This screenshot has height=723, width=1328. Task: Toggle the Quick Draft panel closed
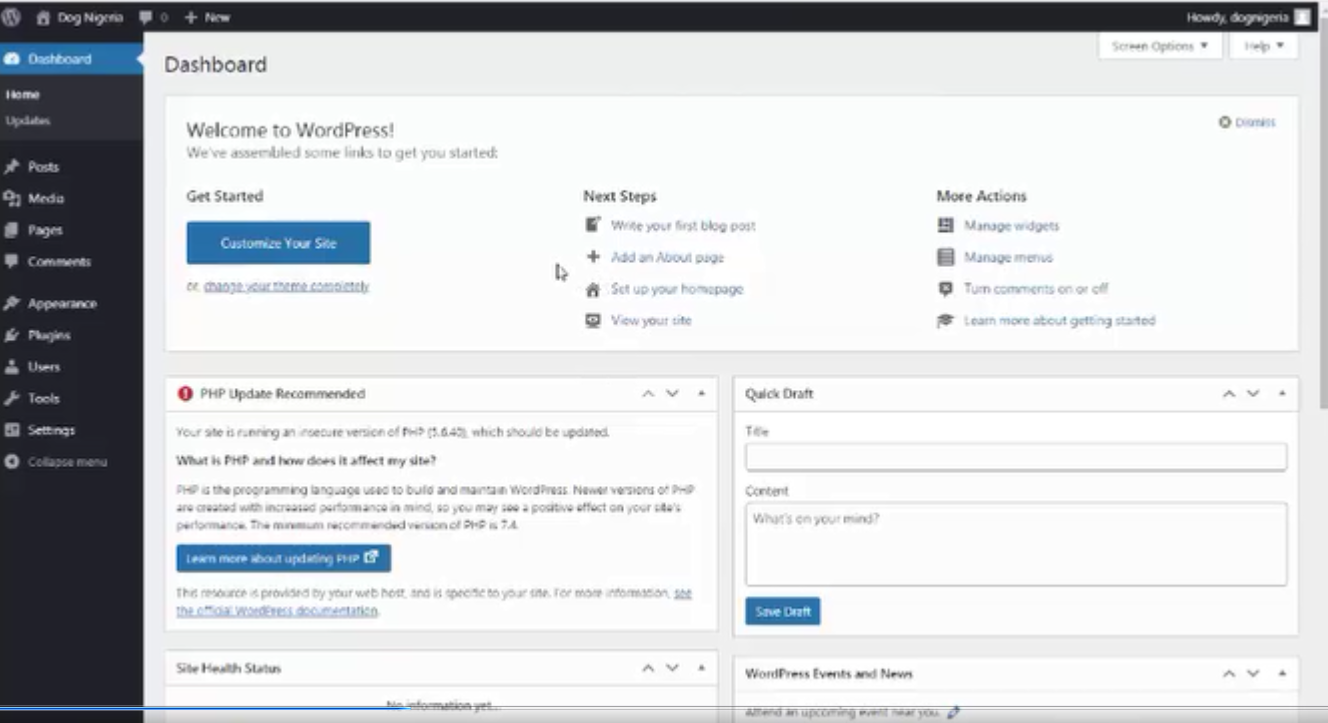point(1282,394)
